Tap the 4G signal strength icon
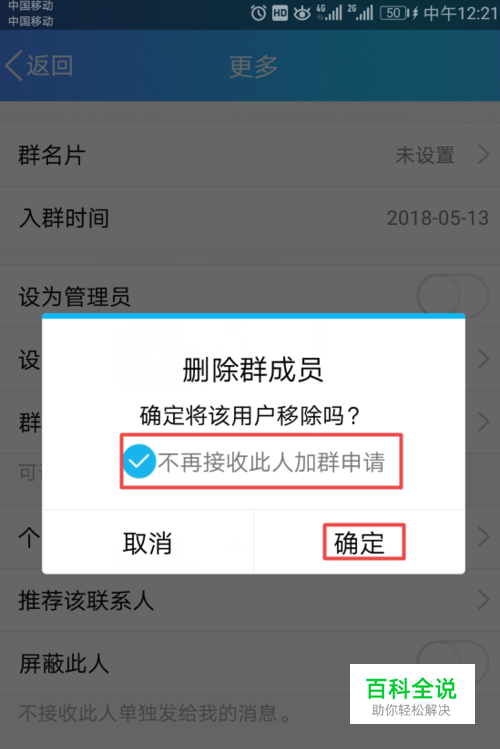The width and height of the screenshot is (500, 749). [329, 13]
